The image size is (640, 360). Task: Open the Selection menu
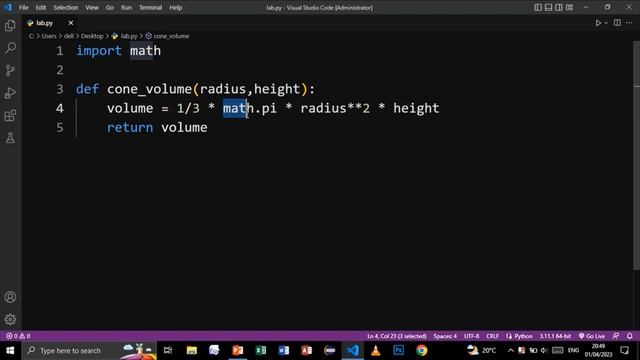click(65, 7)
